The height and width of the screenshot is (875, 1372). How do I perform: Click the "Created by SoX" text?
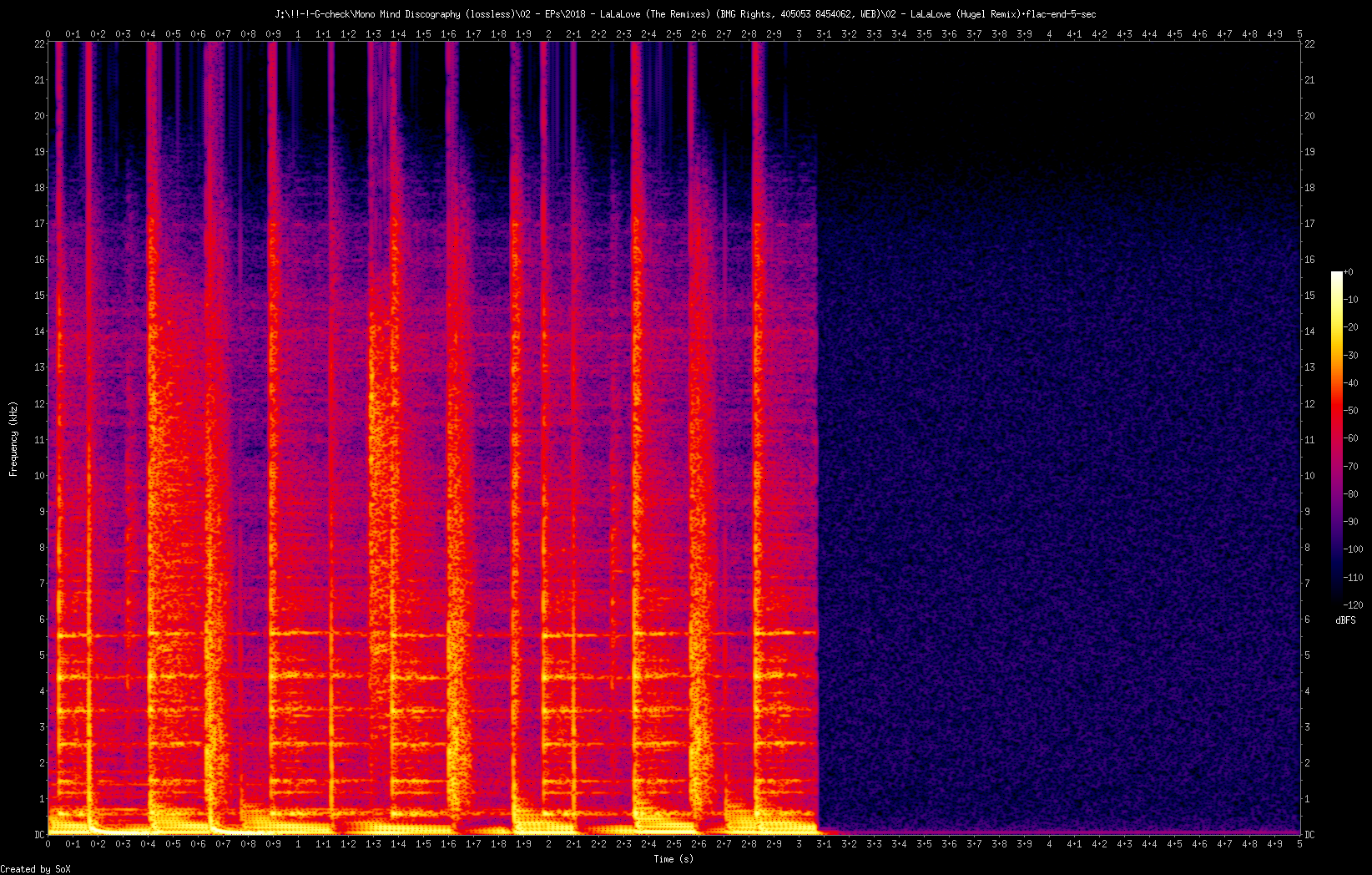click(x=36, y=869)
